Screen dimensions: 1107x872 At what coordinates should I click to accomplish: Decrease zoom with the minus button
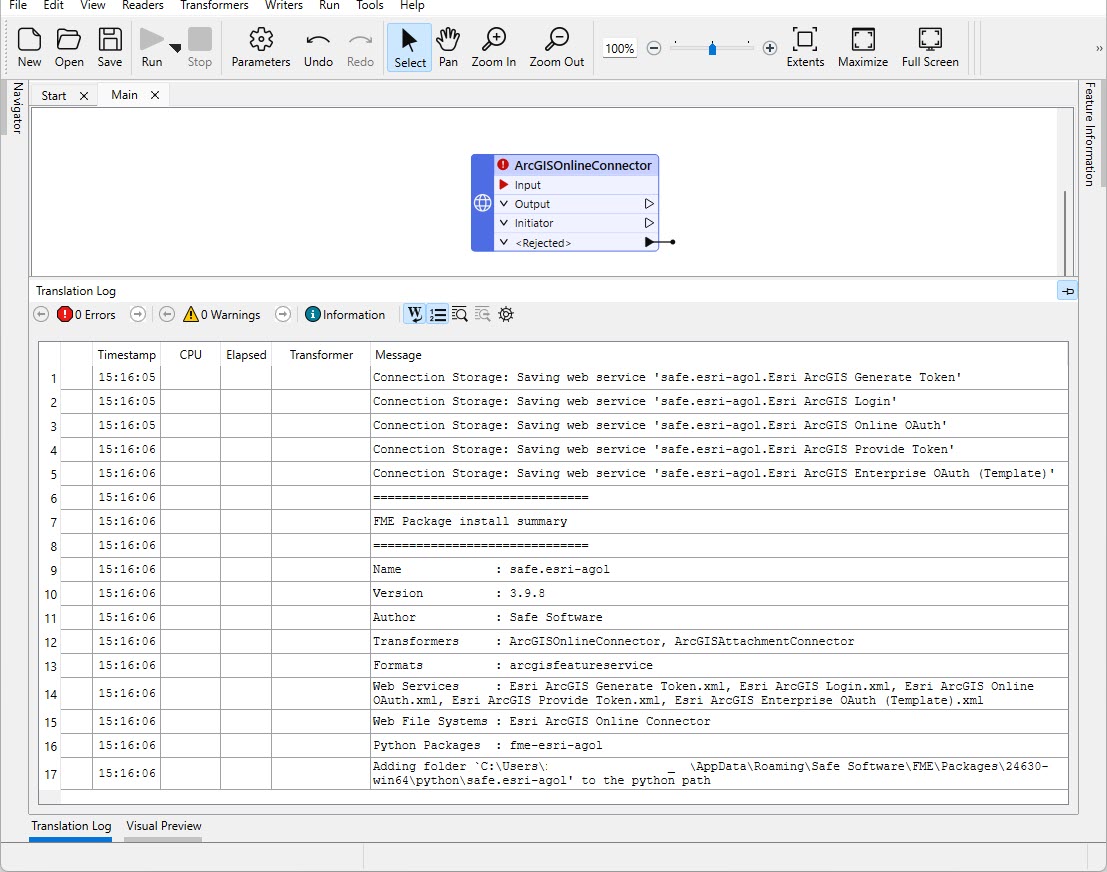654,48
